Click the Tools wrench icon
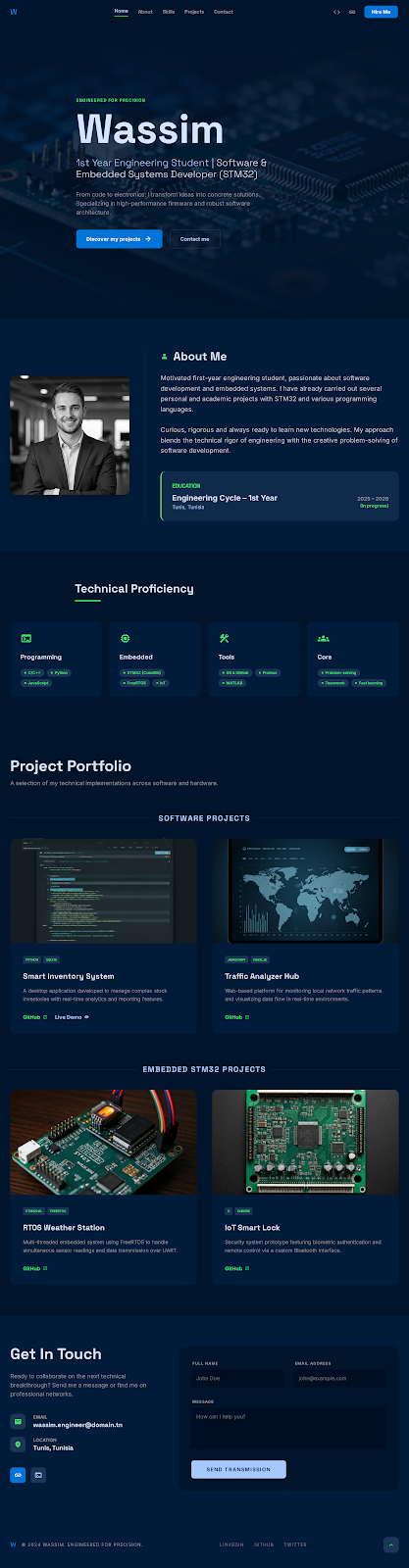409x1568 pixels. [225, 638]
